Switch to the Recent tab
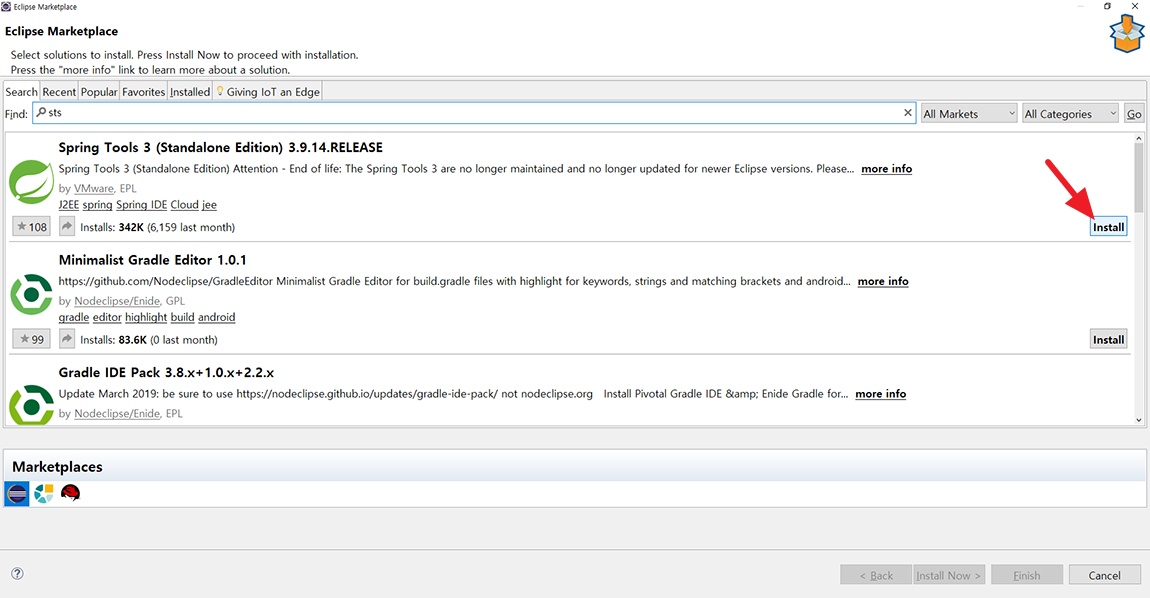 pyautogui.click(x=59, y=92)
